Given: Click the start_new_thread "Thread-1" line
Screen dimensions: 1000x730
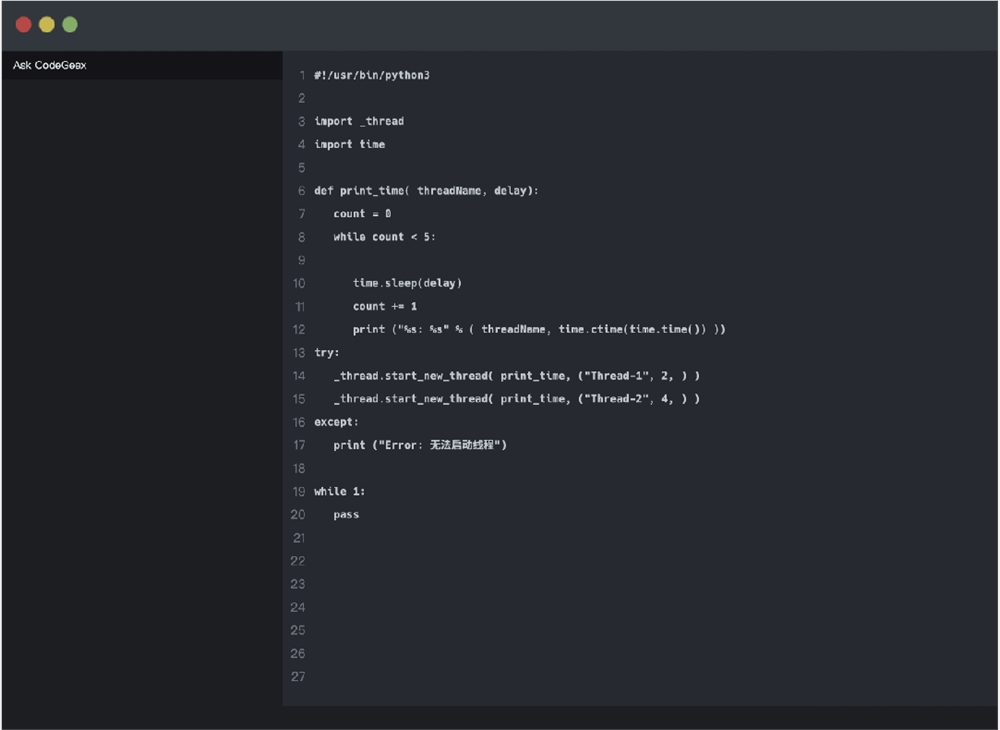Looking at the screenshot, I should [x=517, y=376].
